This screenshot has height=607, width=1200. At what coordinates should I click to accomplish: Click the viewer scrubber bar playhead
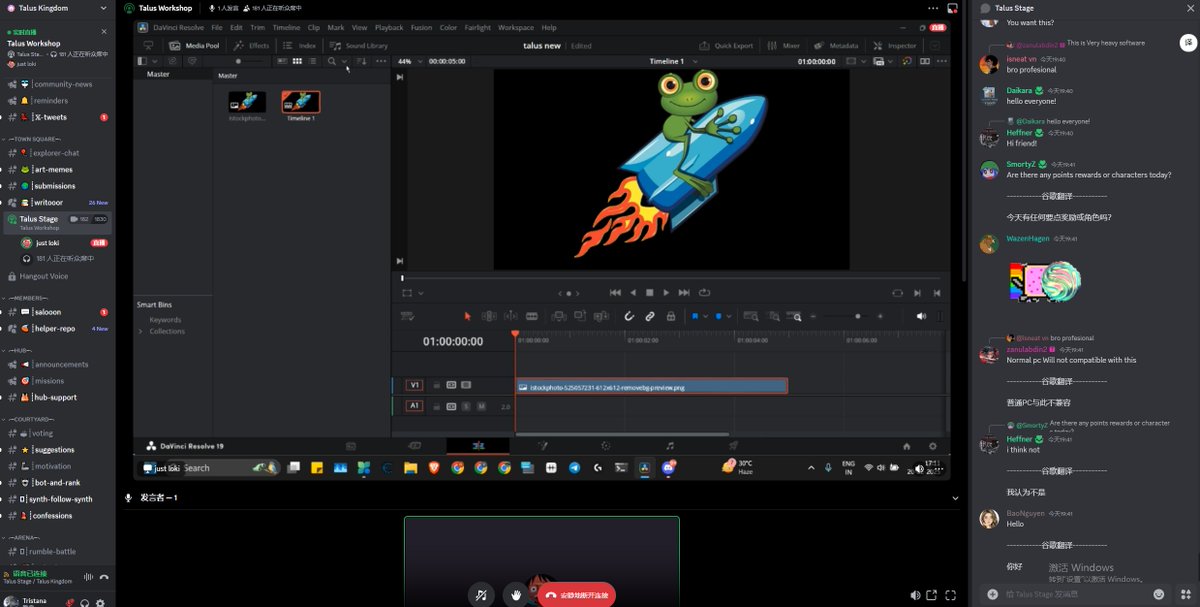tap(403, 278)
